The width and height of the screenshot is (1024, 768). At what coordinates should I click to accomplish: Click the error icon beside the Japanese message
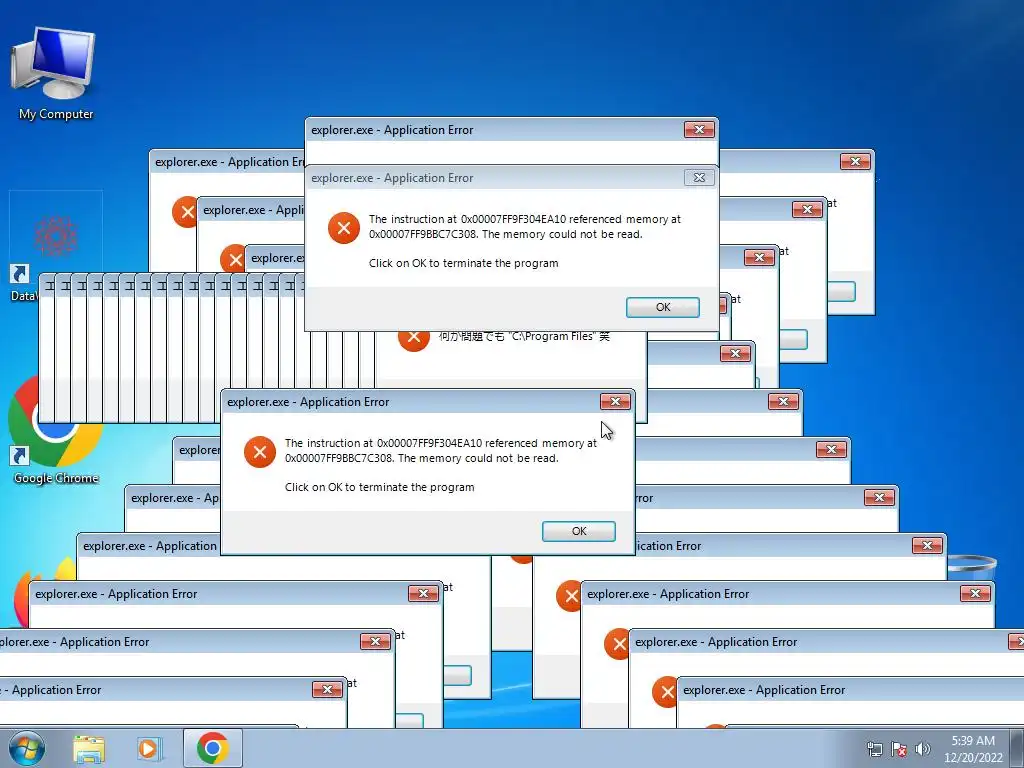point(414,340)
